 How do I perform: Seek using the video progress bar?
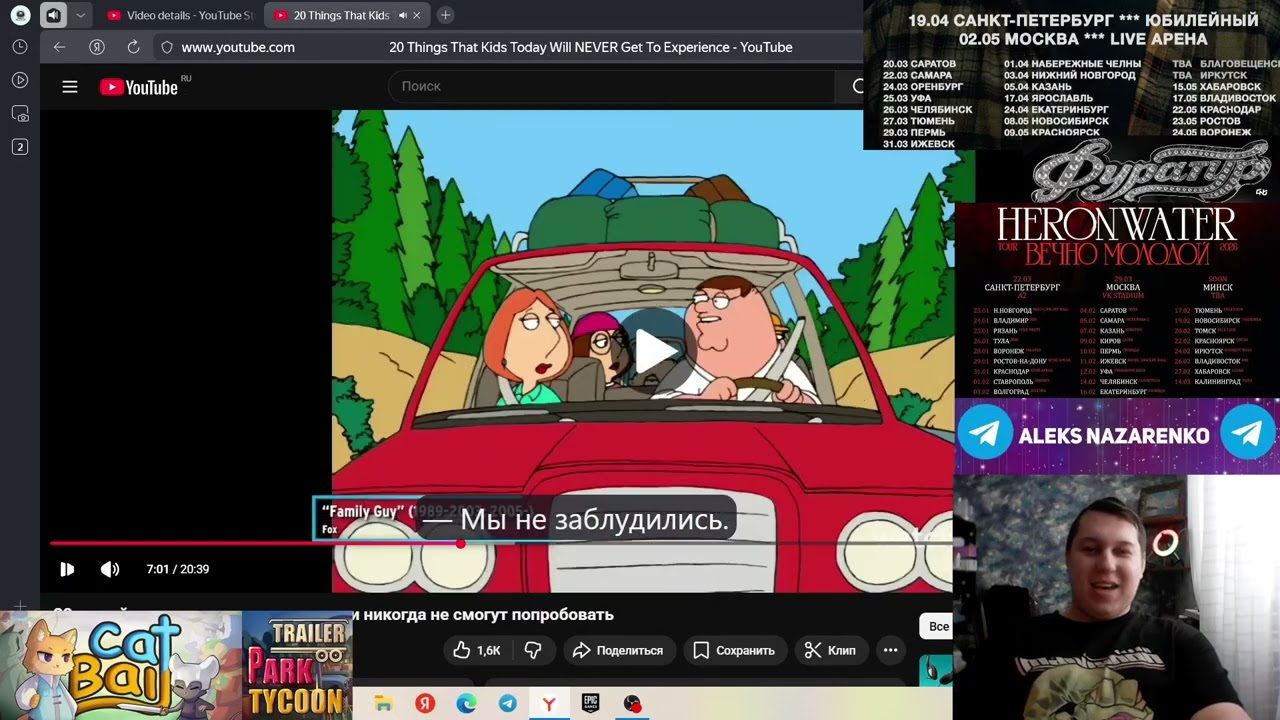pos(500,544)
